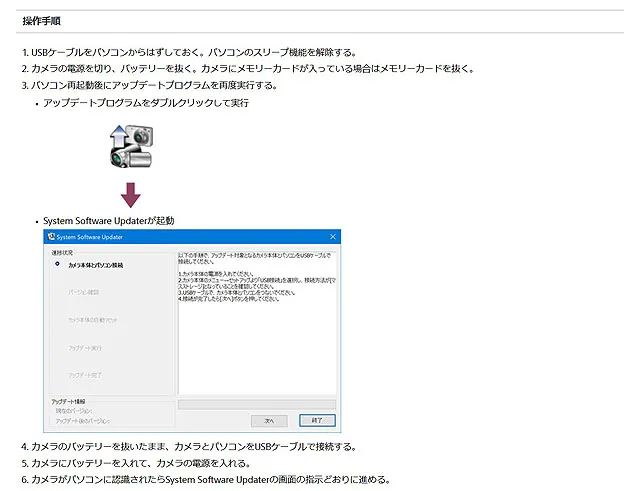This screenshot has width=640, height=491.
Task: Click step 1 about removing the USB cable
Action: click(189, 52)
